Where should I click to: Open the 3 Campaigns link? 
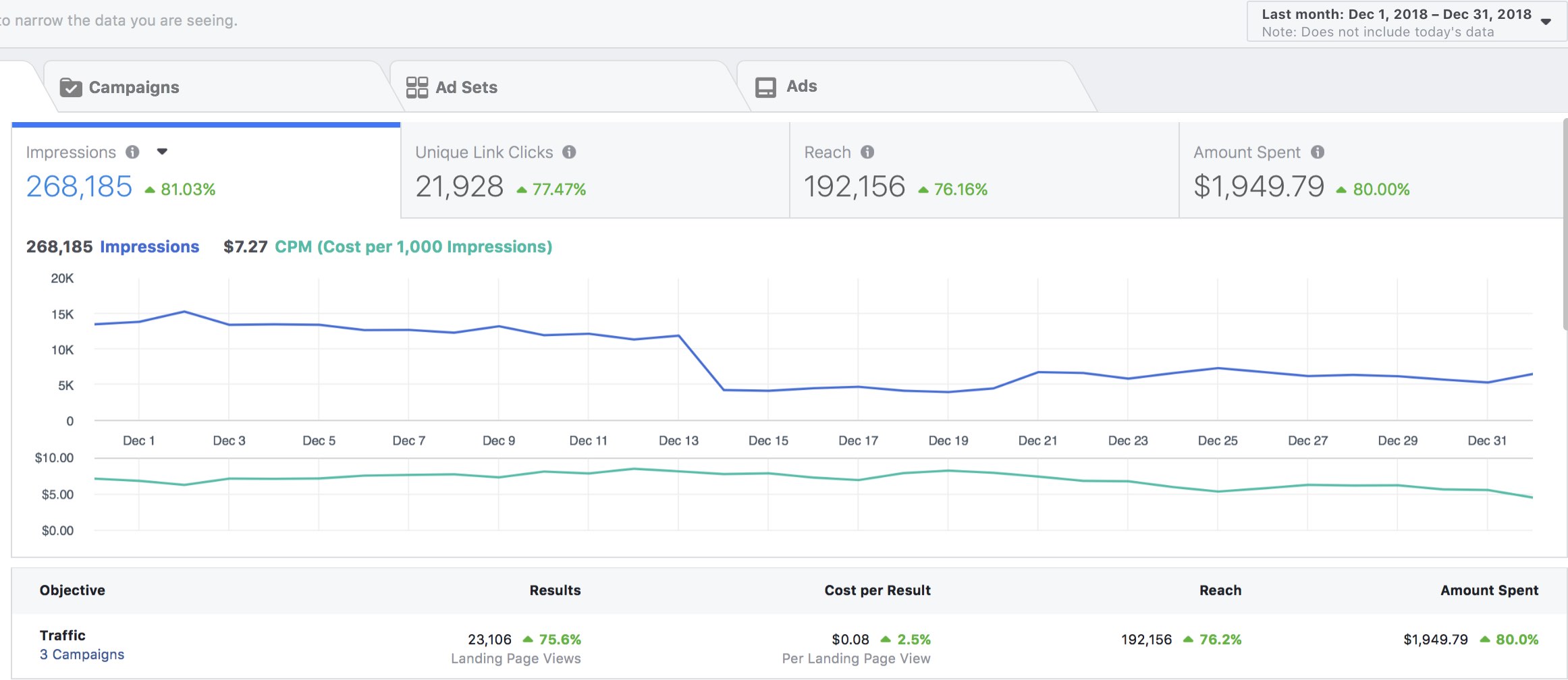tap(82, 654)
